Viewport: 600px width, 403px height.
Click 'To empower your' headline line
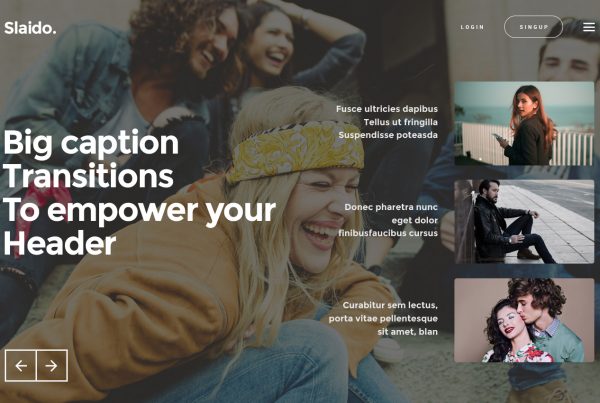[139, 211]
